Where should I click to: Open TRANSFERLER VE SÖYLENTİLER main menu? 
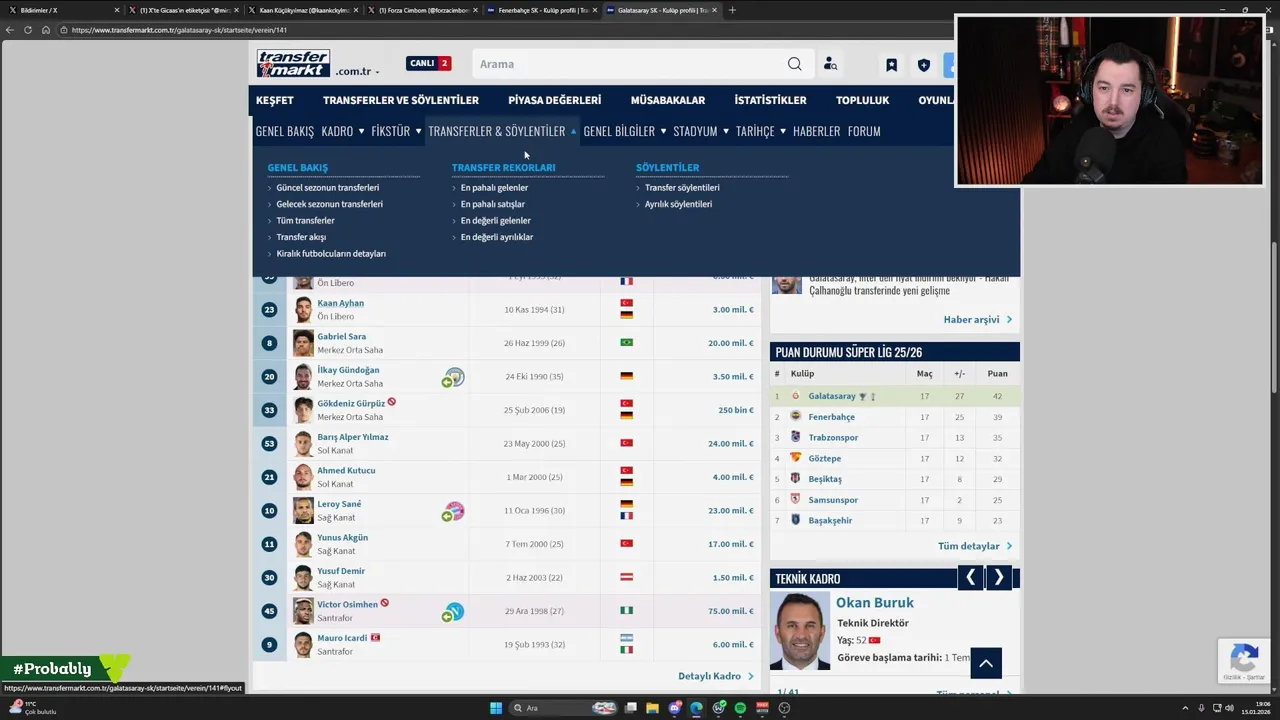[x=401, y=100]
